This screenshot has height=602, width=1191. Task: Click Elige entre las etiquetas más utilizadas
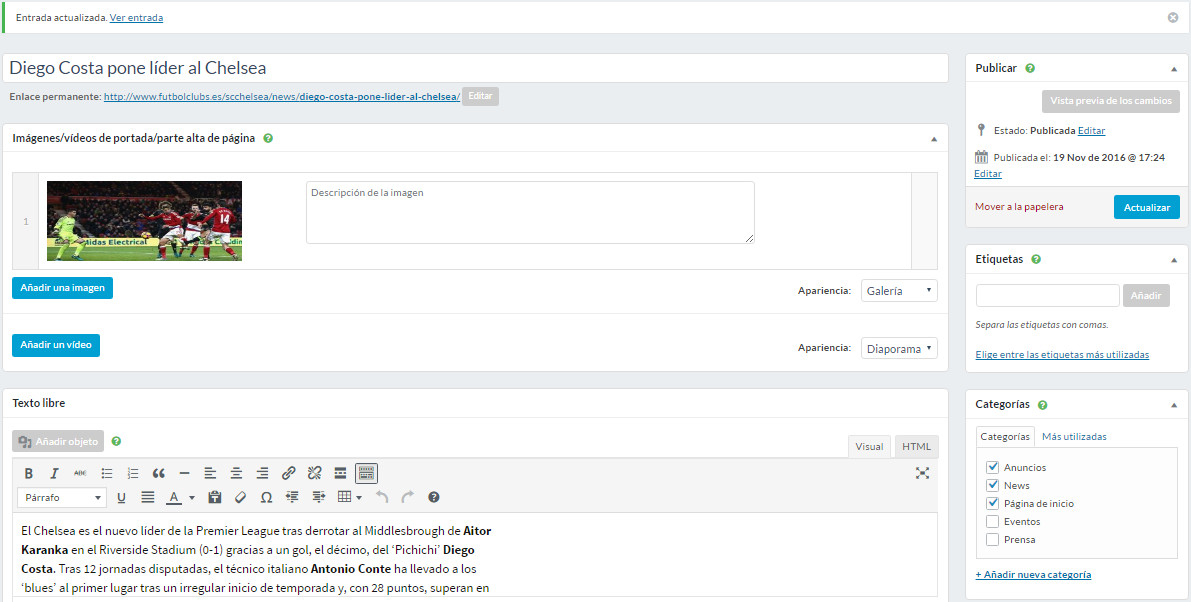click(1062, 355)
